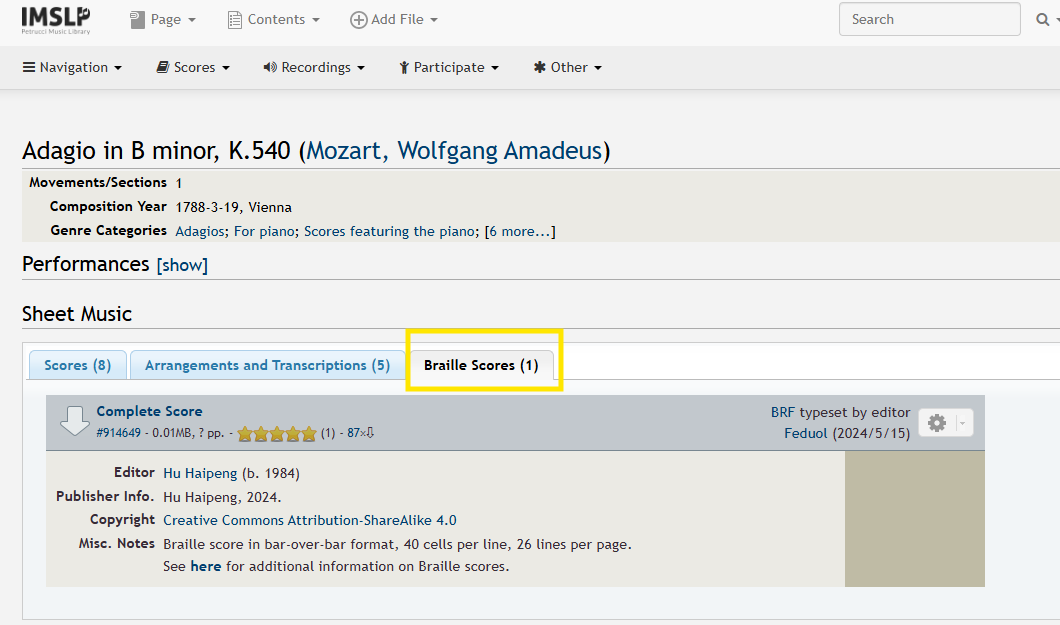Switch to the Scores (8) tab
The width and height of the screenshot is (1060, 625).
pos(78,366)
